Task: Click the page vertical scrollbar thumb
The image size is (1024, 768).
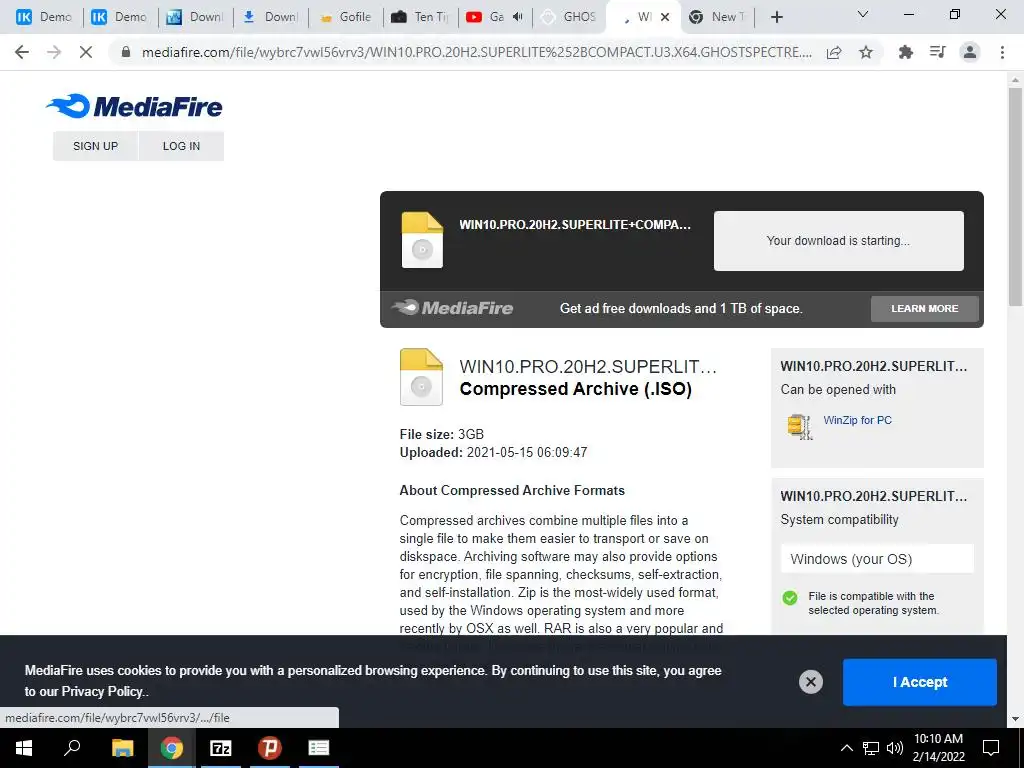Action: [1015, 196]
